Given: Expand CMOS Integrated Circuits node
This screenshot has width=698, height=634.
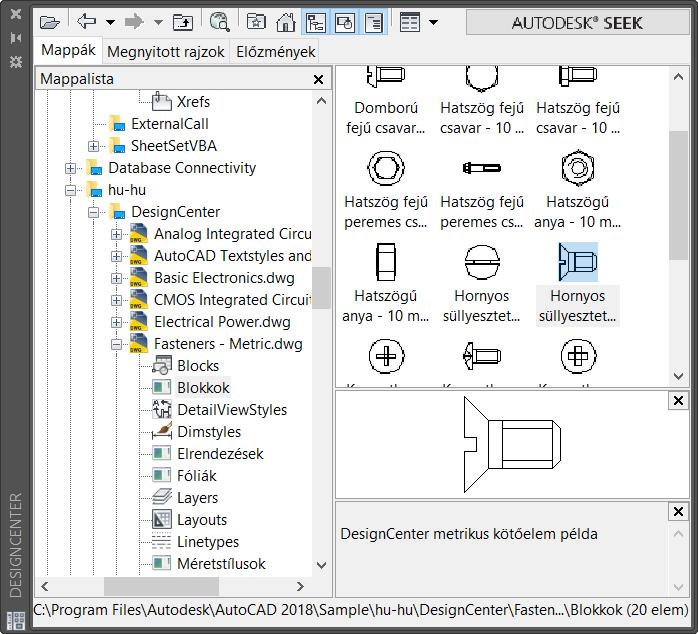Looking at the screenshot, I should pyautogui.click(x=116, y=301).
